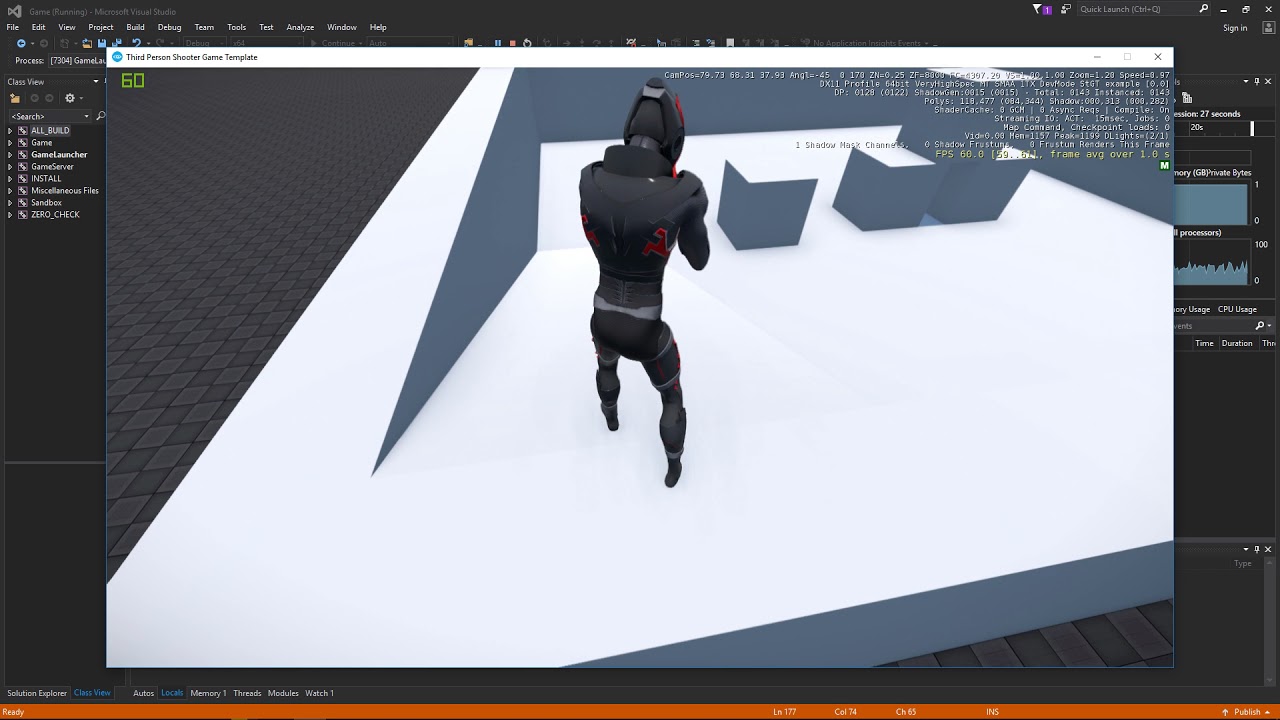Screen dimensions: 1280x720
Task: Click the Events search magnifier in Diagnostic Tools
Action: pyautogui.click(x=1260, y=326)
